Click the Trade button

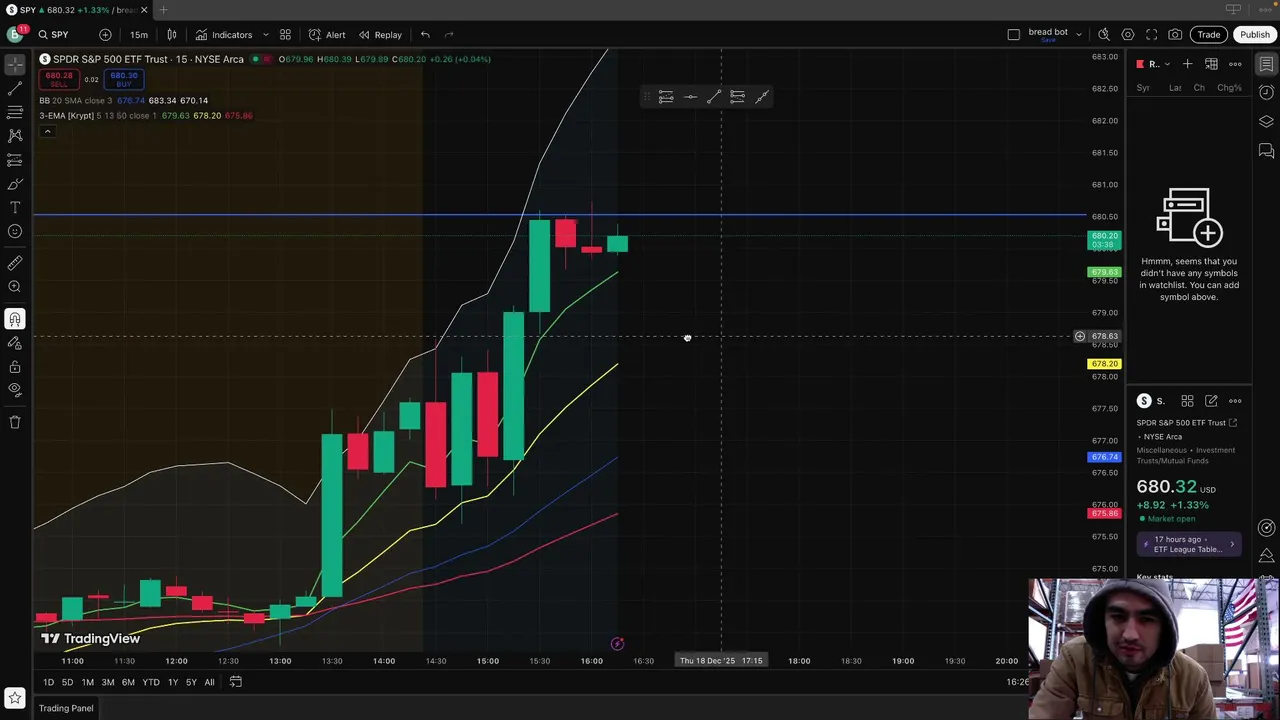(1209, 35)
